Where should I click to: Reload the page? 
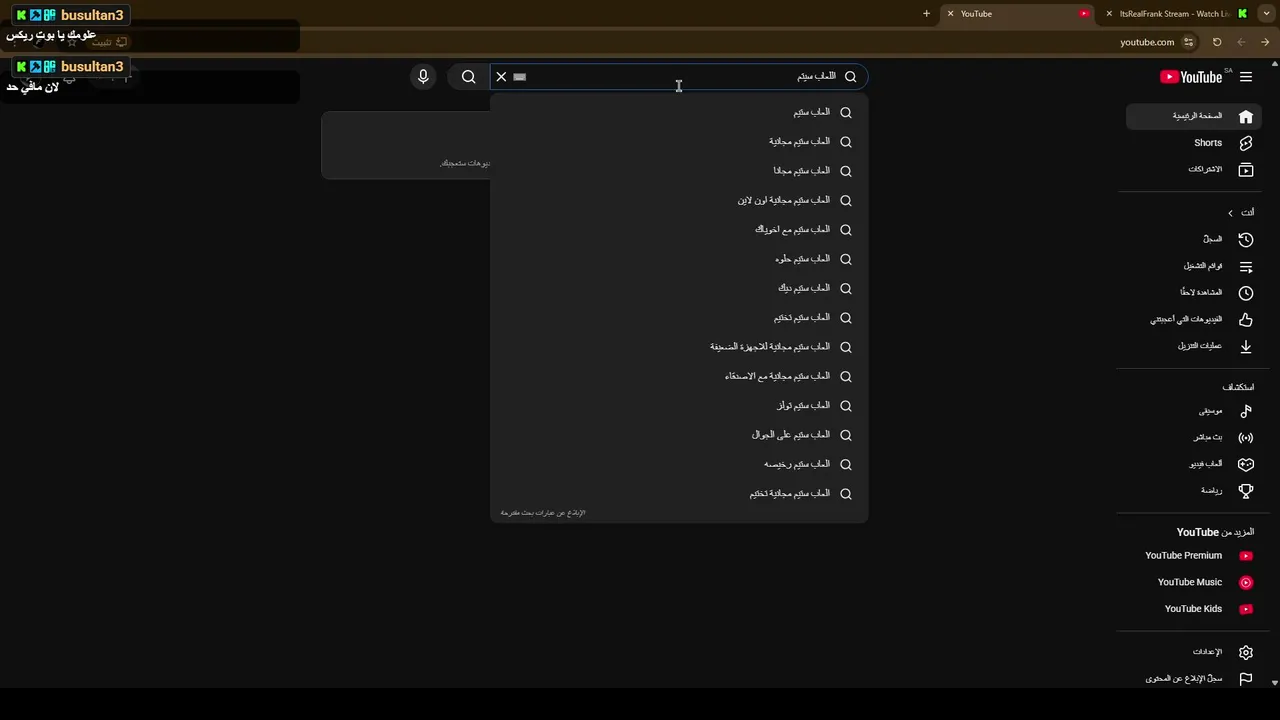[x=1217, y=42]
